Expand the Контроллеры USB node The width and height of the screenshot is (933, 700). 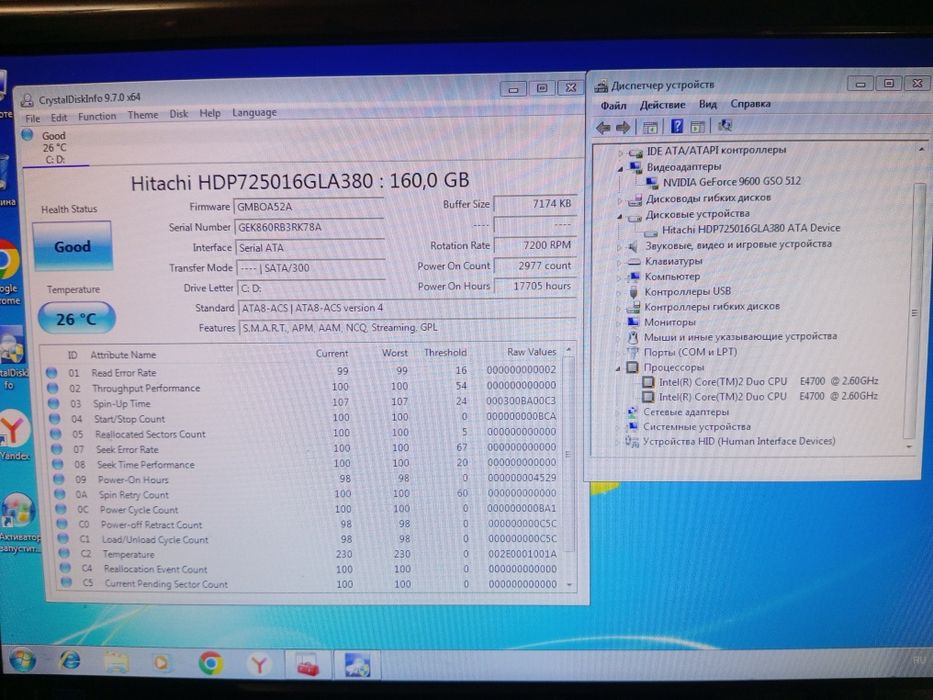pyautogui.click(x=619, y=292)
